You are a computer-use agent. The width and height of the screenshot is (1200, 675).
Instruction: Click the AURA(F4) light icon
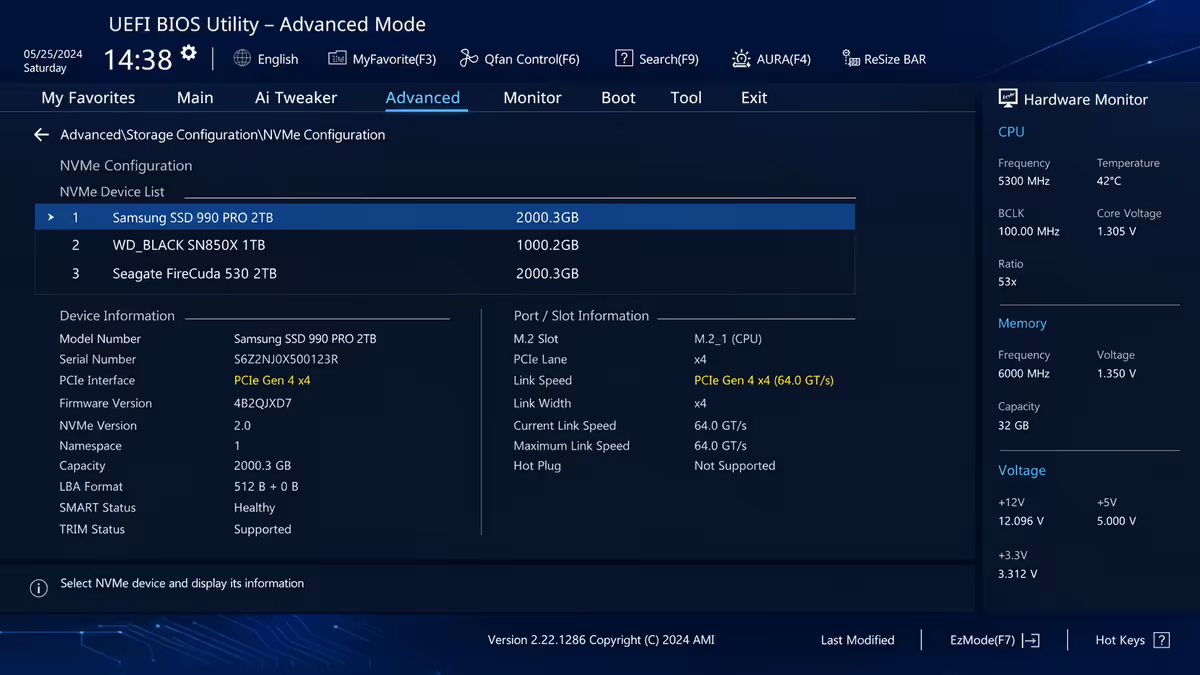pos(741,58)
